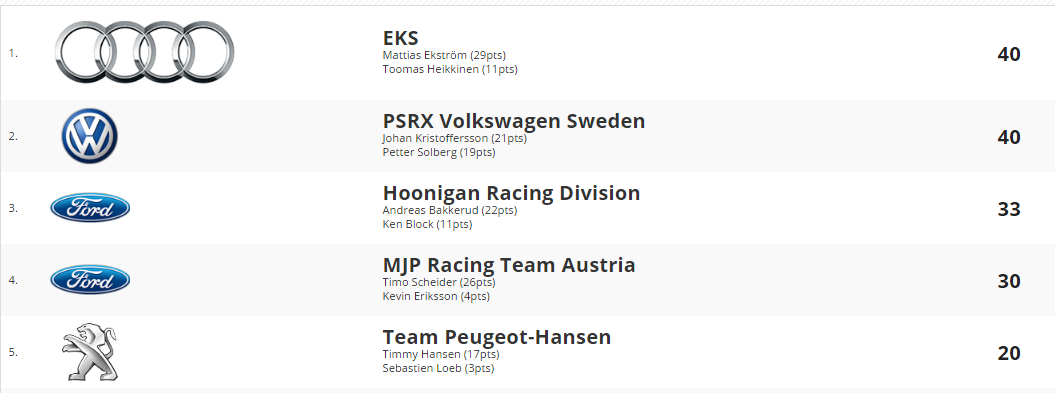Viewport: 1055px width, 393px height.
Task: Select MJP Racing Team Austria's Ford logo
Action: [x=90, y=279]
